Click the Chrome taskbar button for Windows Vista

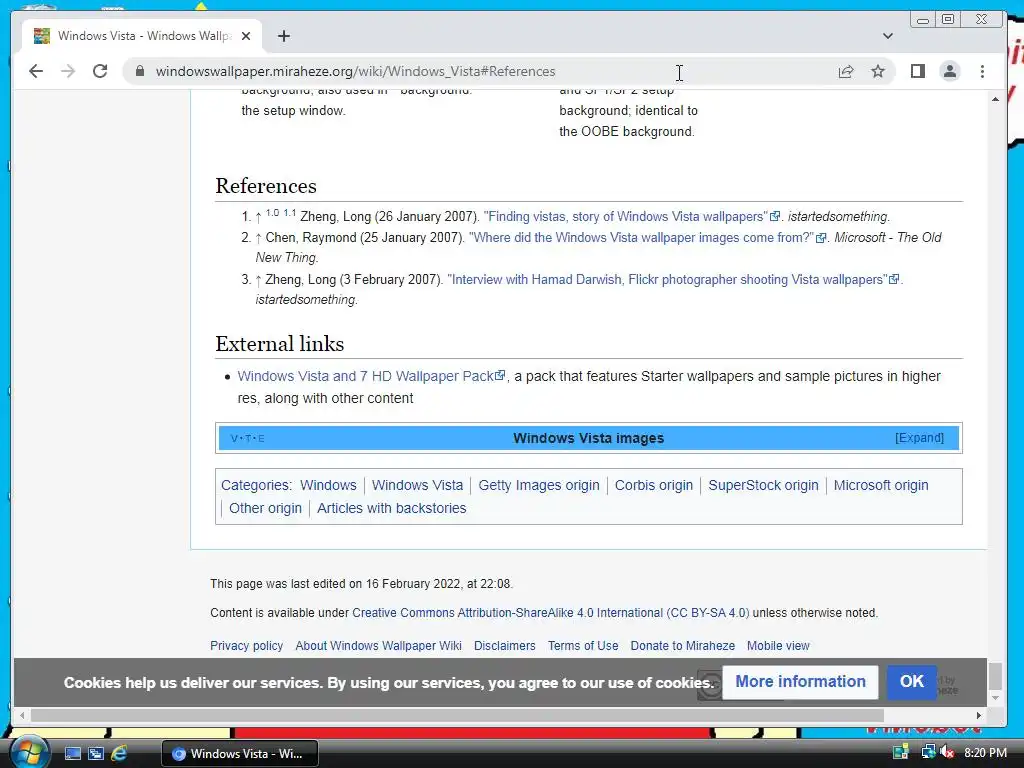coord(240,754)
